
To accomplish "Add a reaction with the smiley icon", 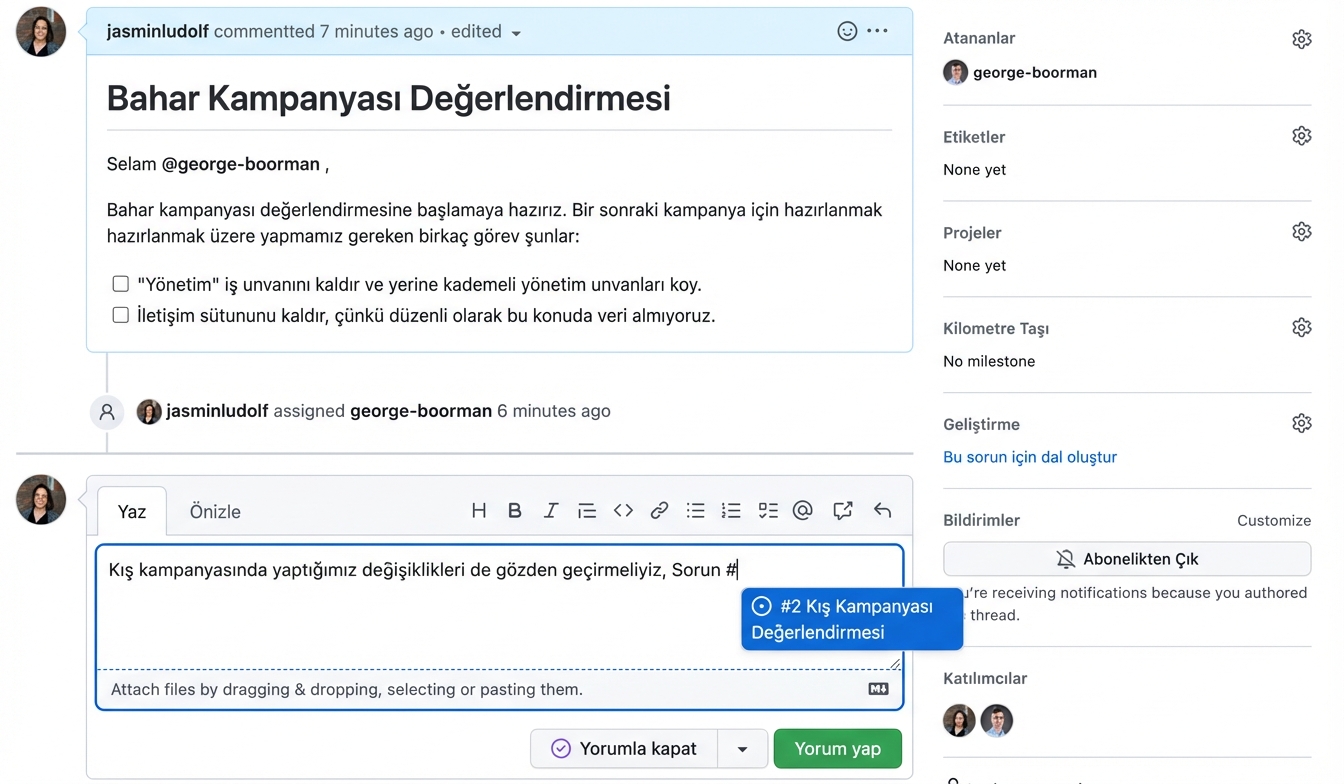I will tap(847, 30).
